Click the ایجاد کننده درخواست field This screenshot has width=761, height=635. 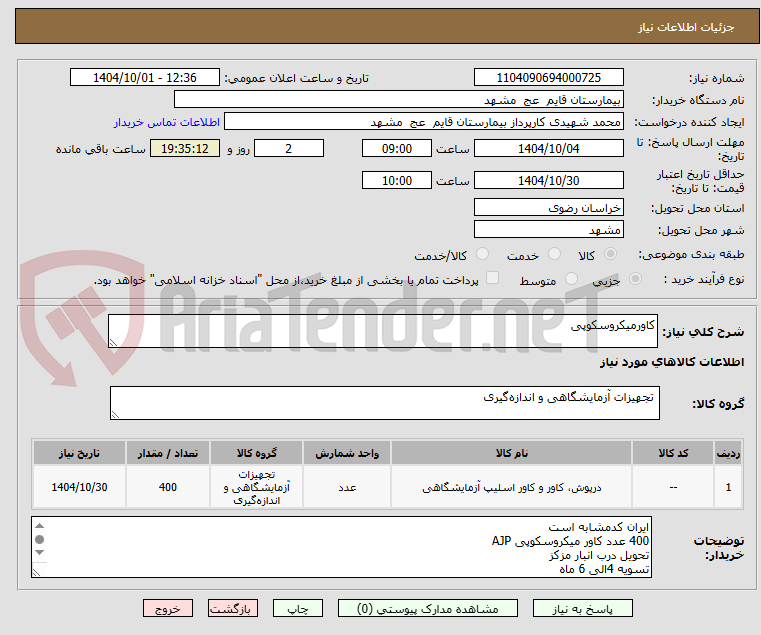423,122
